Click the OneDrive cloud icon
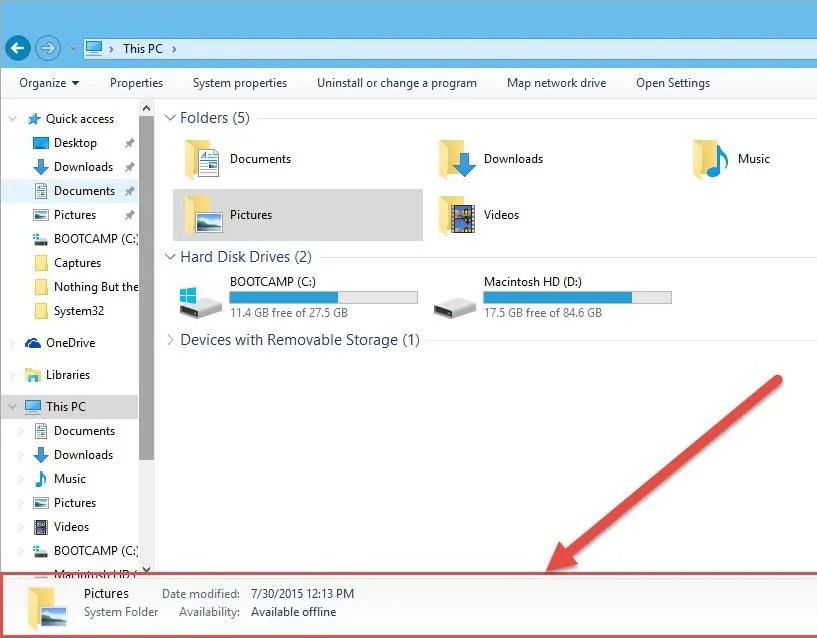This screenshot has height=638, width=817. pos(33,343)
